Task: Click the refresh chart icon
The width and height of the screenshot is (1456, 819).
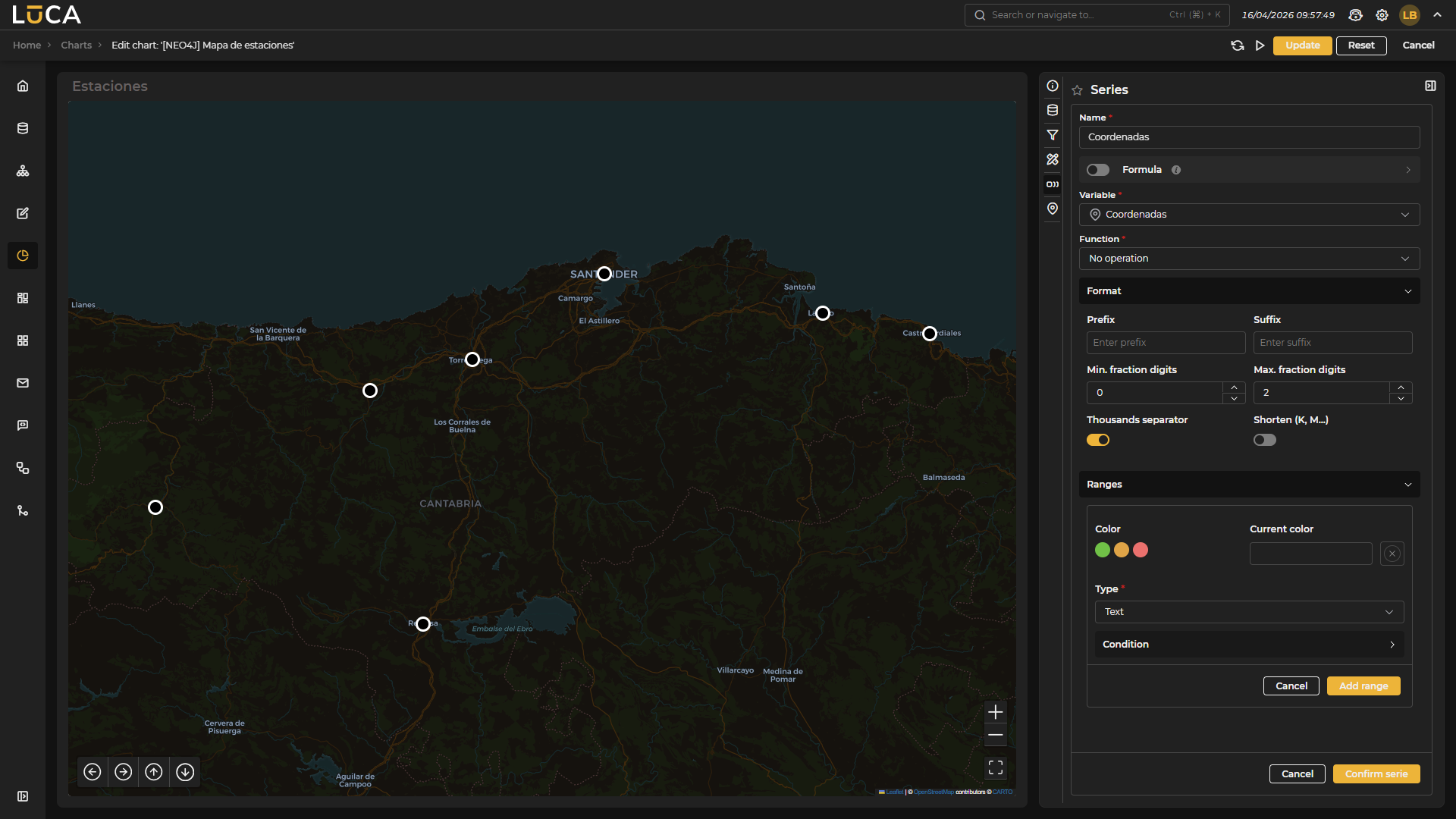Action: pos(1238,45)
